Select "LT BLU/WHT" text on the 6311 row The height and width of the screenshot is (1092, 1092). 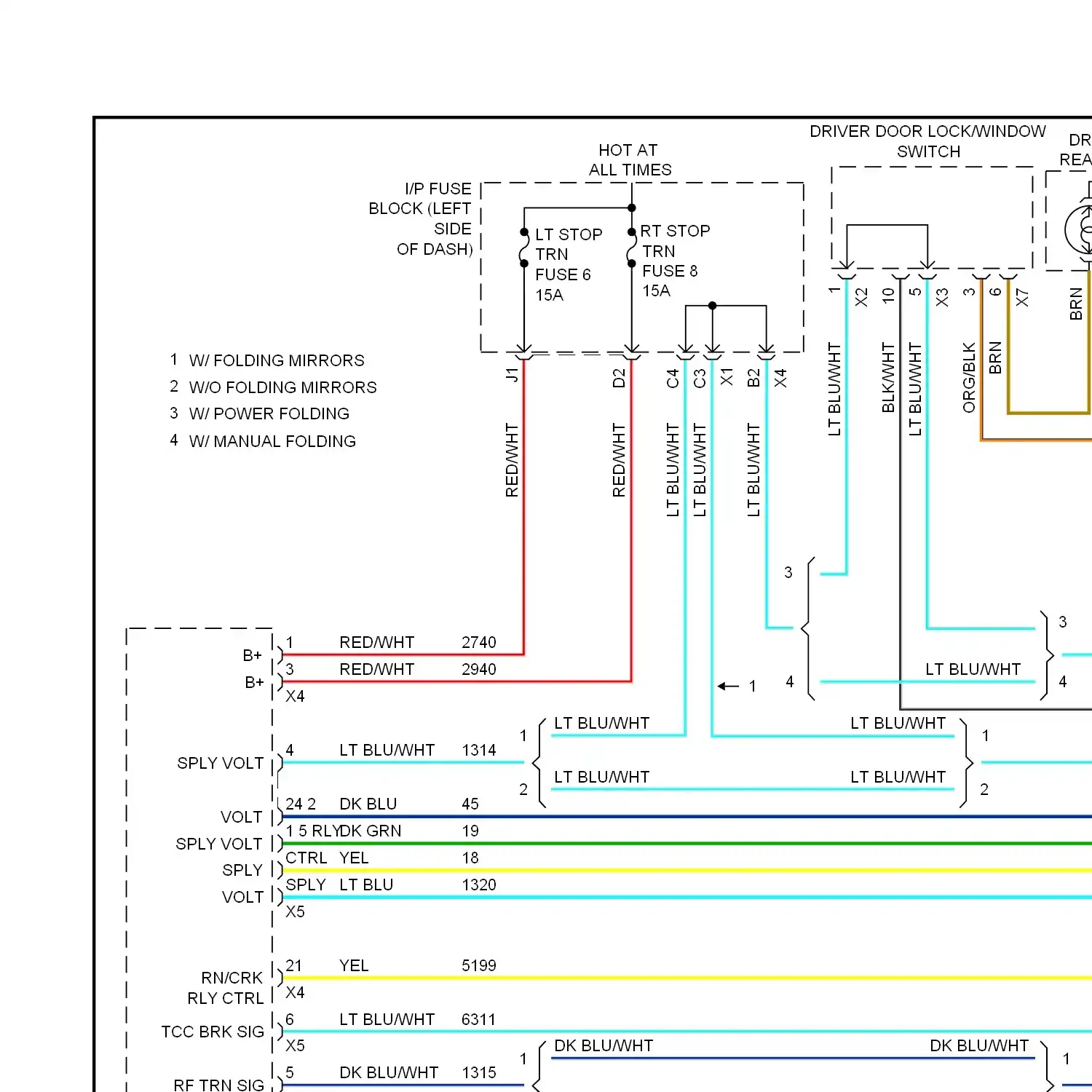point(387,1020)
